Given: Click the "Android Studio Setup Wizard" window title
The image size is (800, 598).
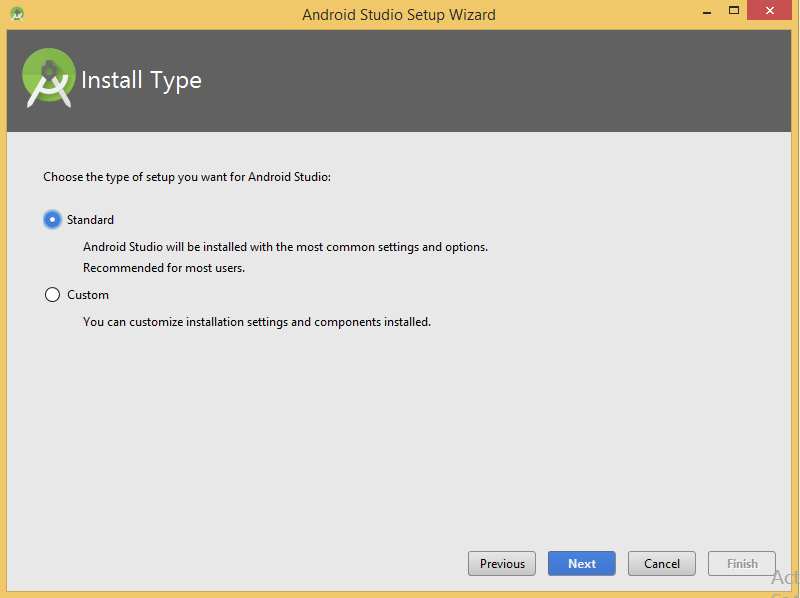Looking at the screenshot, I should click(399, 14).
